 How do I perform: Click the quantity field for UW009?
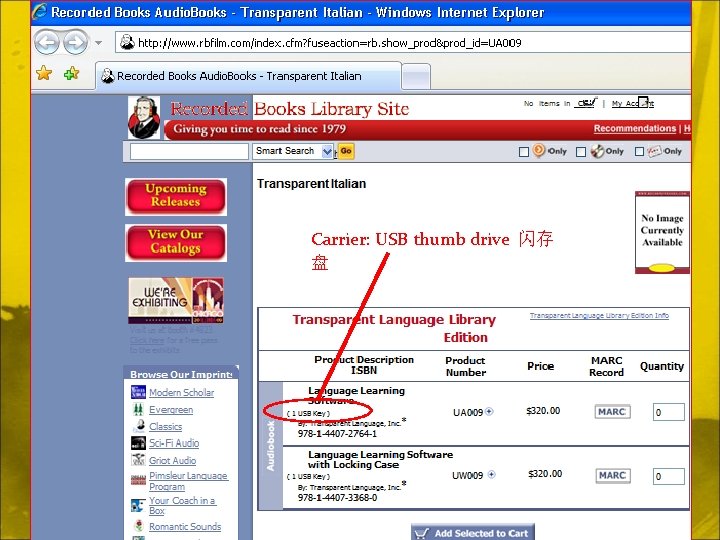(x=669, y=476)
